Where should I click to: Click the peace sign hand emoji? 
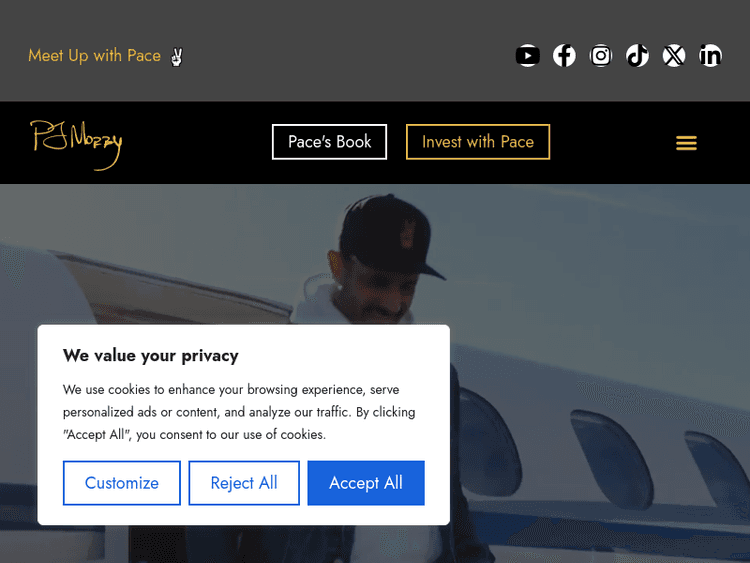177,56
